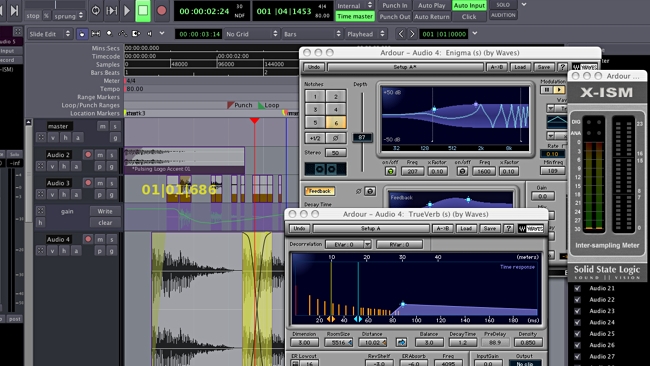The width and height of the screenshot is (650, 366).
Task: Click the red record button in transport
Action: tap(162, 10)
